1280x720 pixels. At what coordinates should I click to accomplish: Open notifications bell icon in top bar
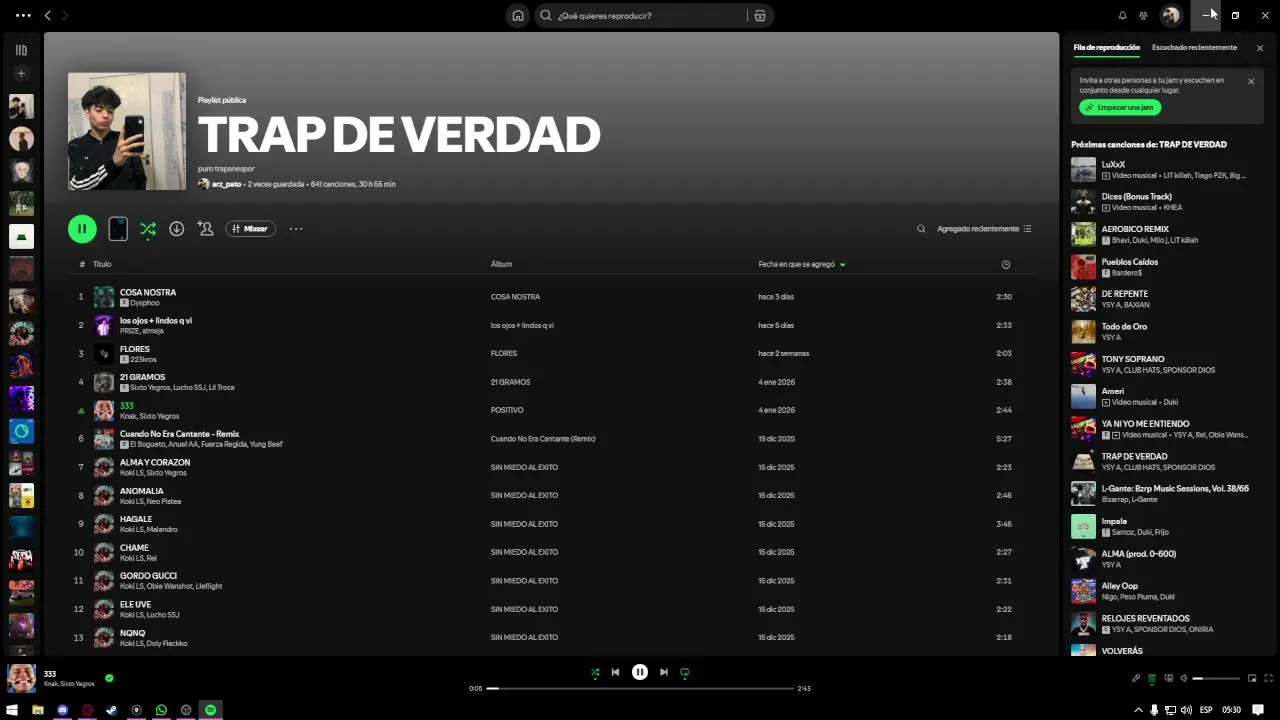coord(1122,16)
